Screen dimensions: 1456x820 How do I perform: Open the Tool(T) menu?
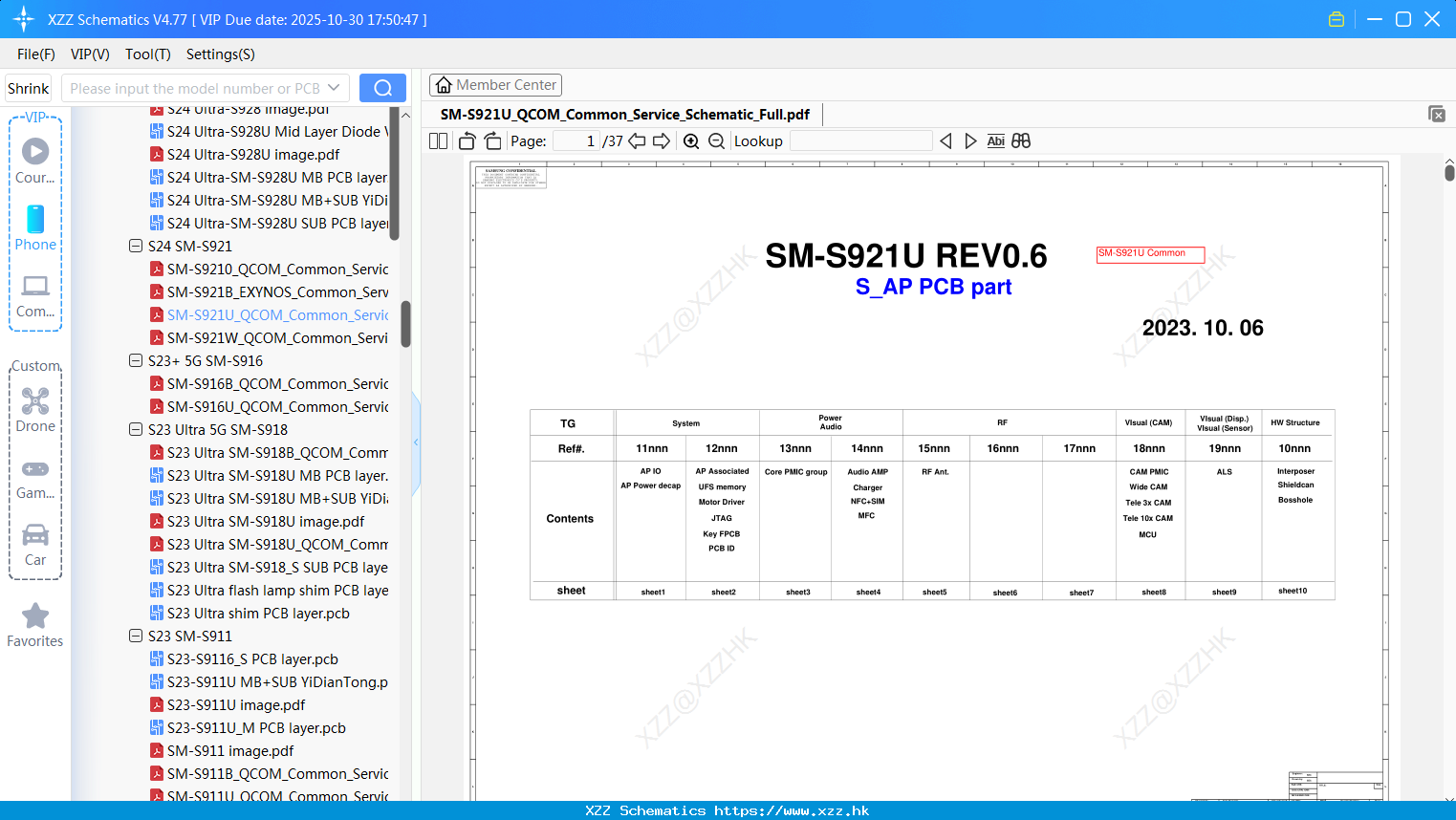click(x=148, y=54)
